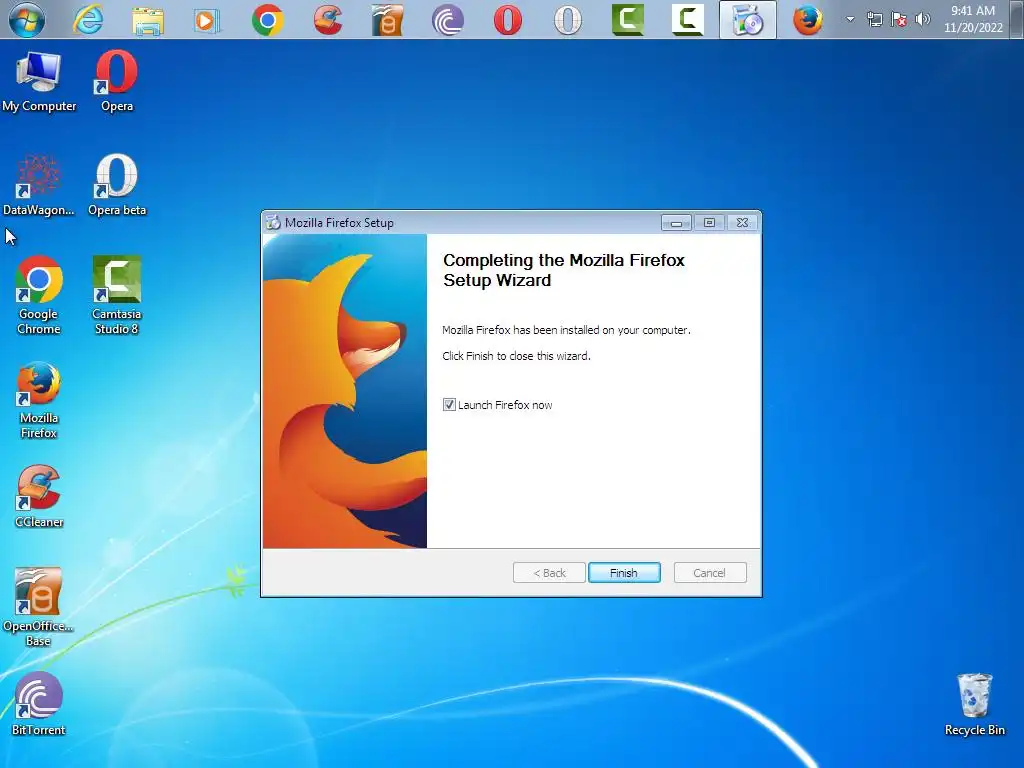Launch Google Chrome from the taskbar
The width and height of the screenshot is (1024, 768).
[x=268, y=20]
